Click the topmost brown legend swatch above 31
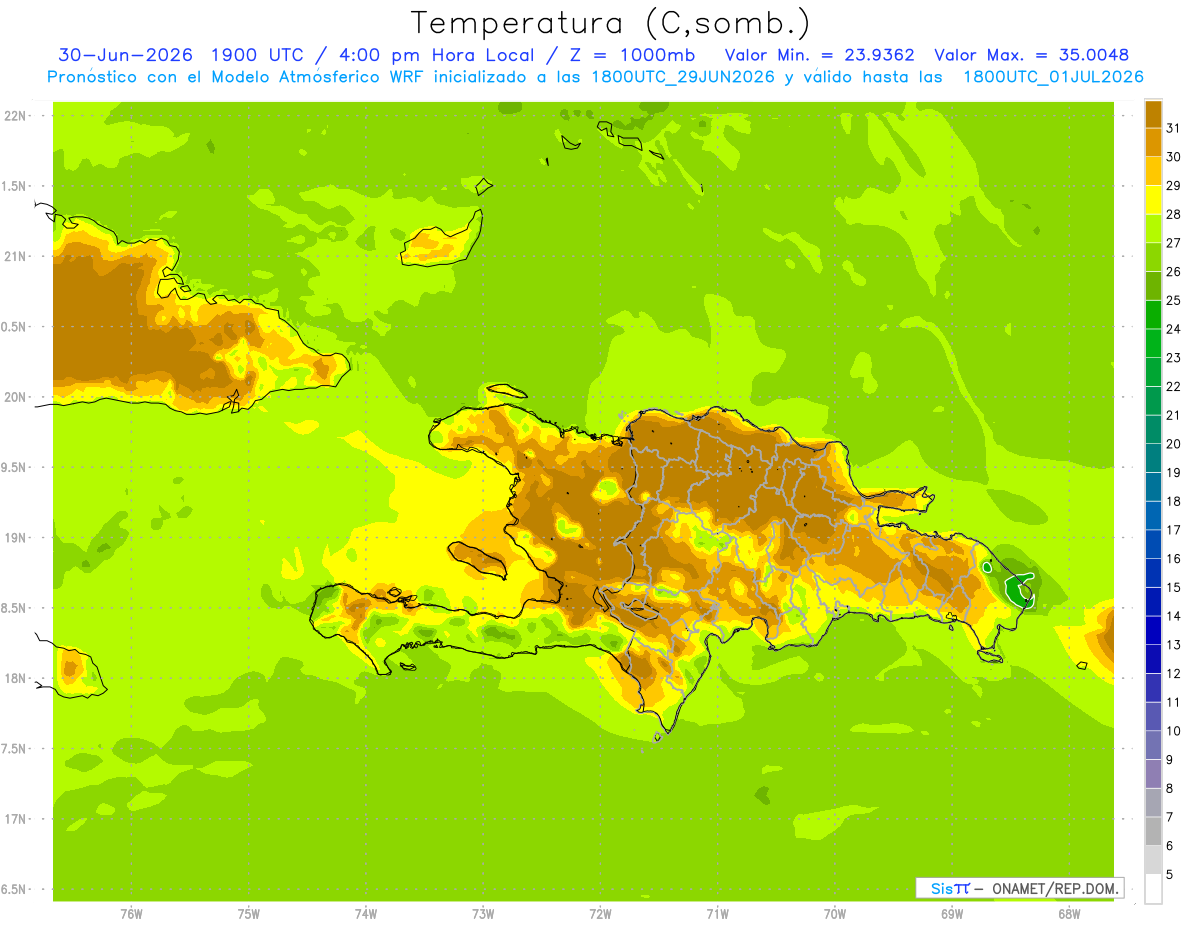 [1153, 114]
